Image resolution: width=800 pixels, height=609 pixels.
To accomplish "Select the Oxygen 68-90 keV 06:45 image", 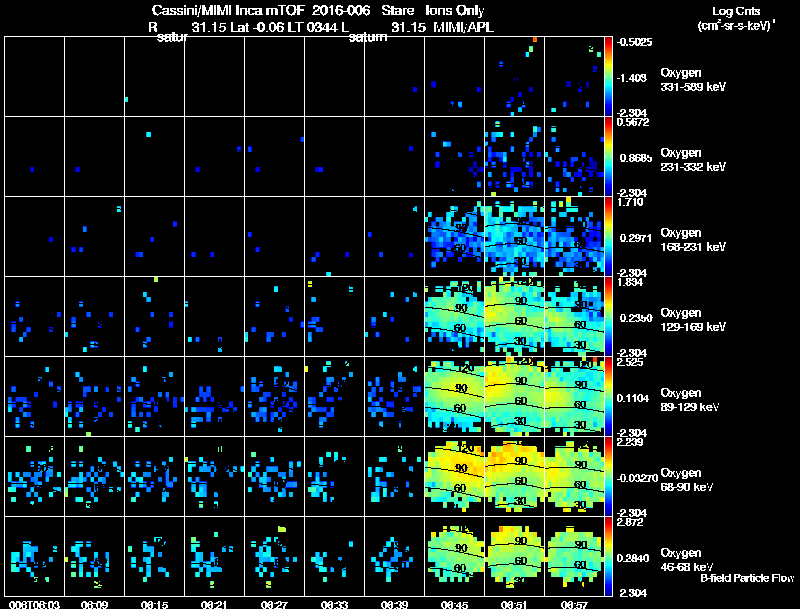I will (454, 476).
